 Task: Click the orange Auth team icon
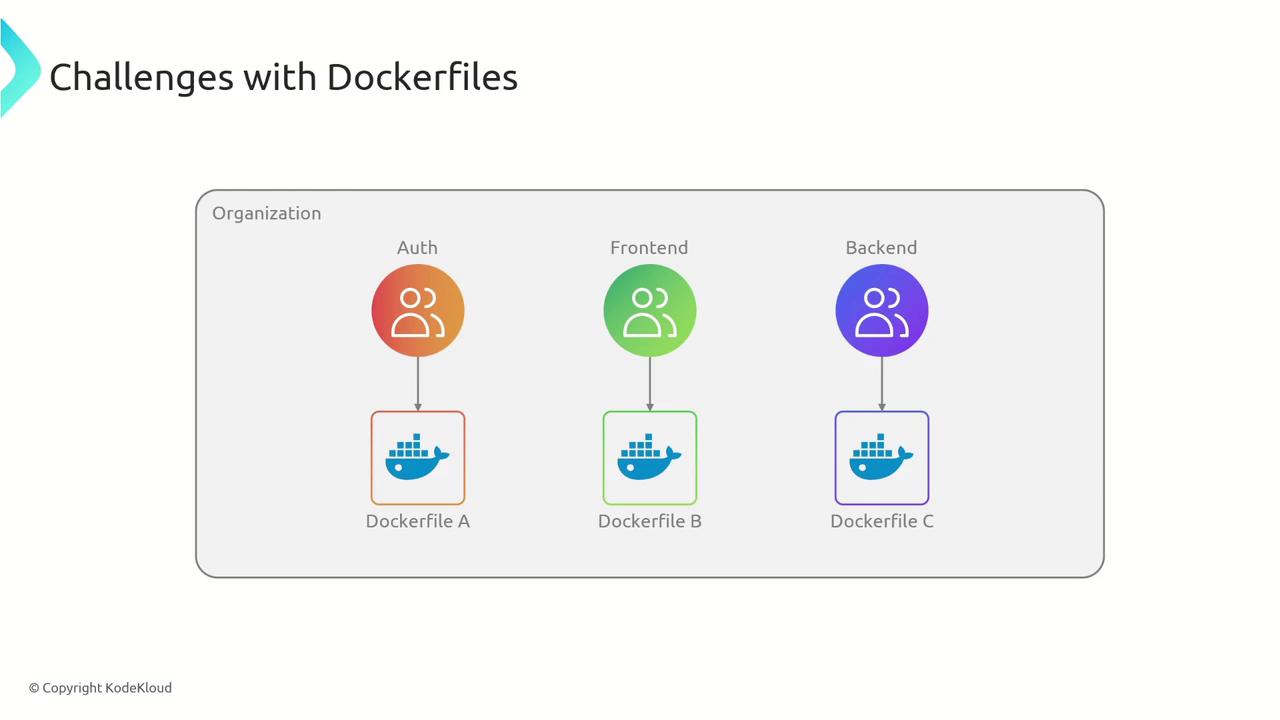(418, 310)
